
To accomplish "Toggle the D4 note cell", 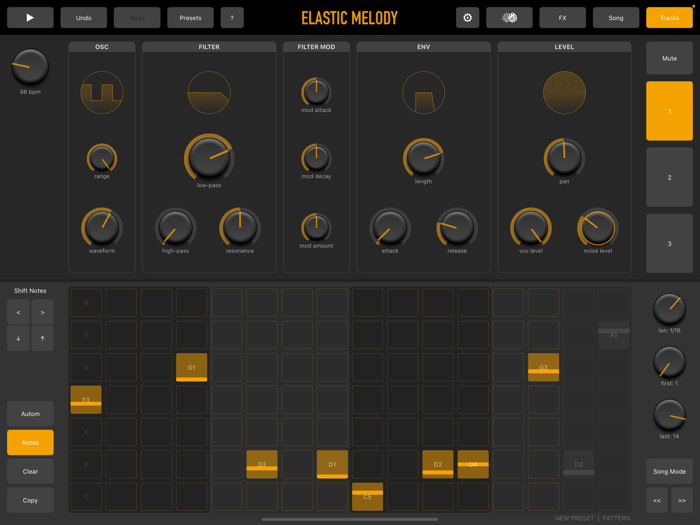I will click(473, 464).
